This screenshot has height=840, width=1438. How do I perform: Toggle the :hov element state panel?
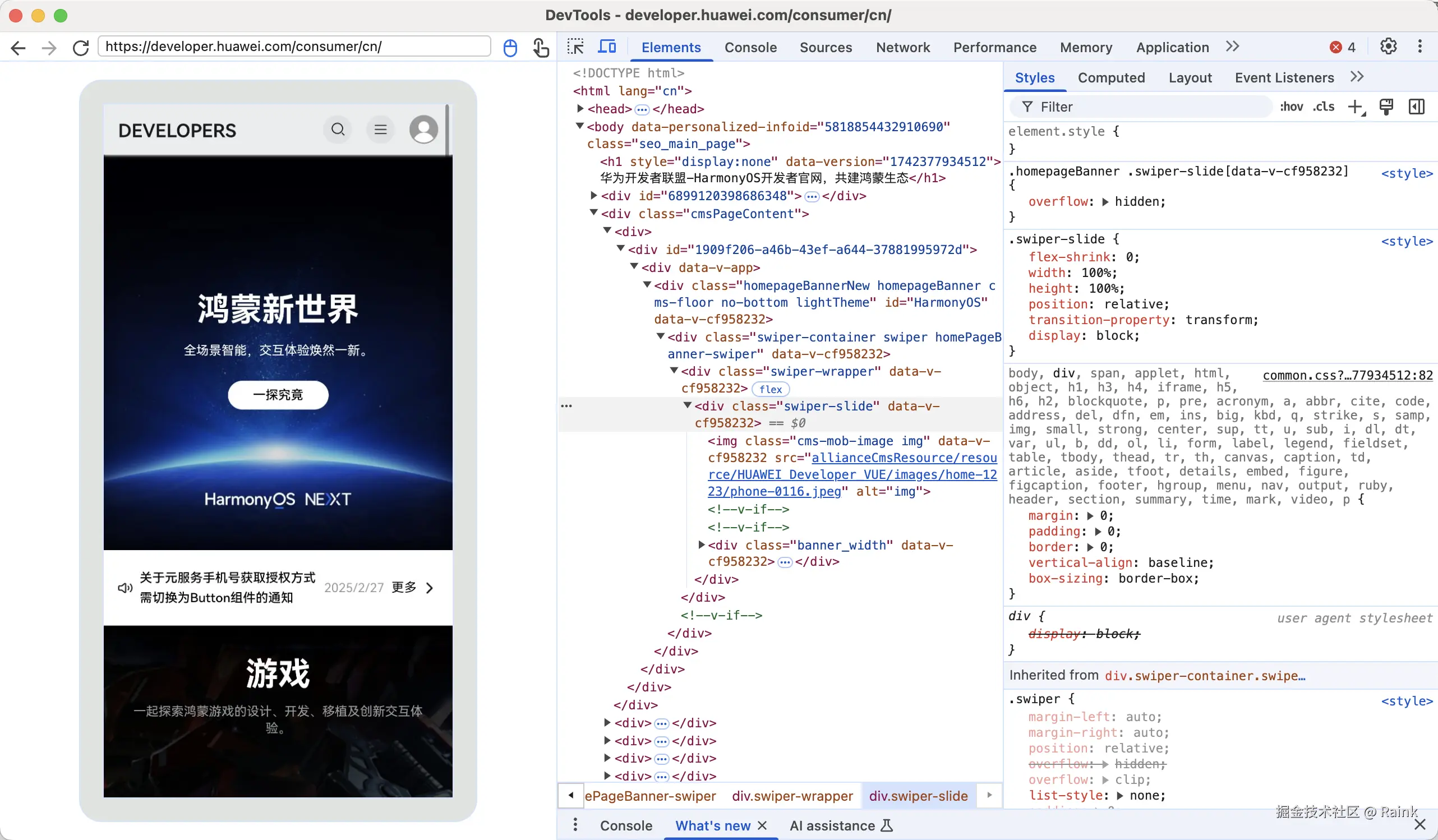click(x=1290, y=107)
